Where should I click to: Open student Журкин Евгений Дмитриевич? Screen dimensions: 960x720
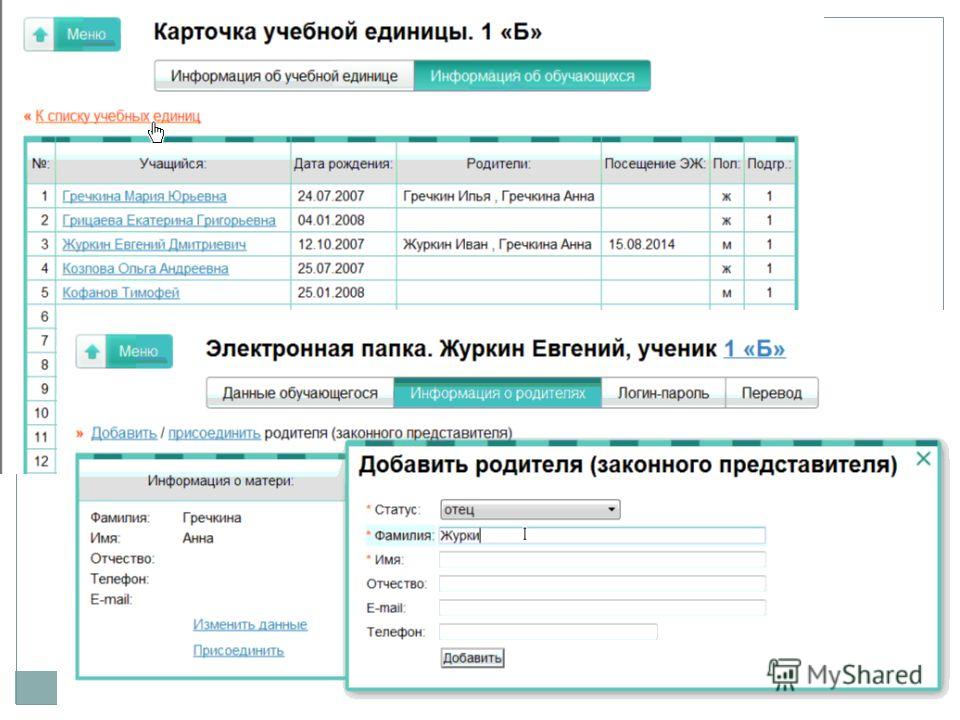[x=154, y=244]
